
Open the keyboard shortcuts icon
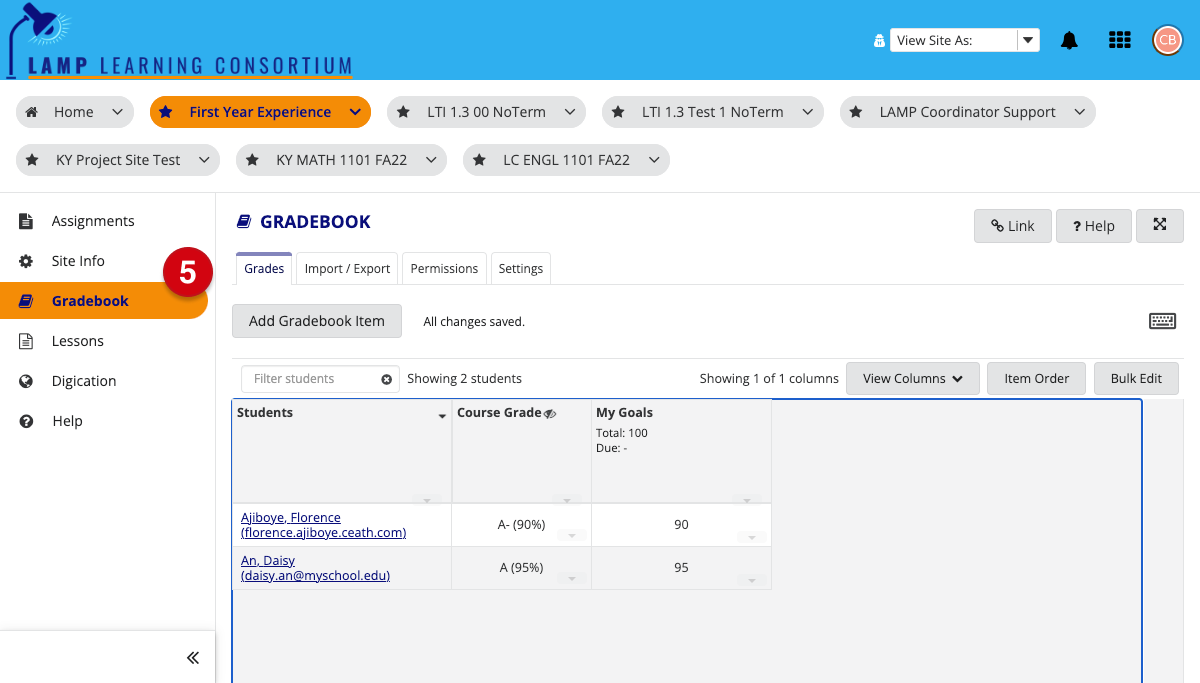point(1162,321)
